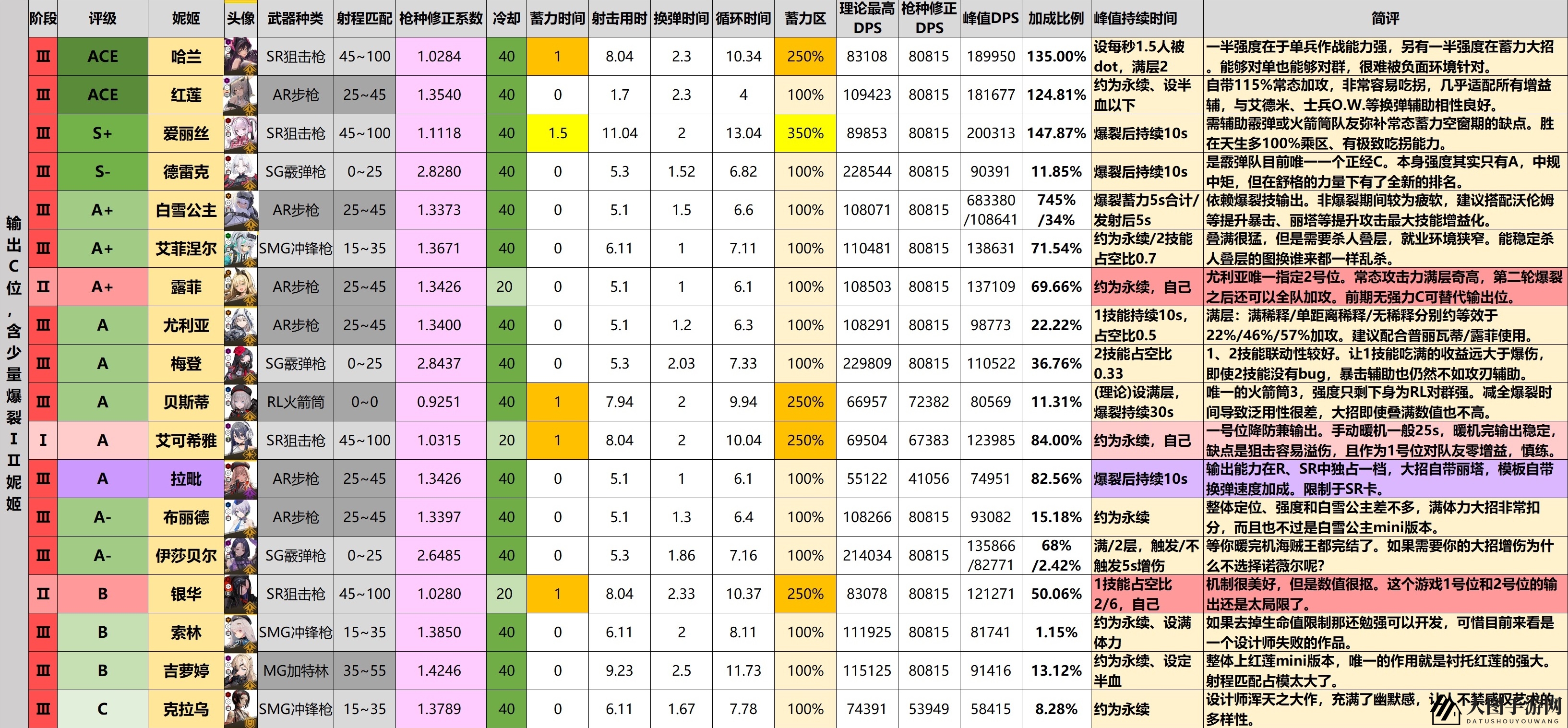Click the 评级 column header
The image size is (1568, 728).
[102, 18]
